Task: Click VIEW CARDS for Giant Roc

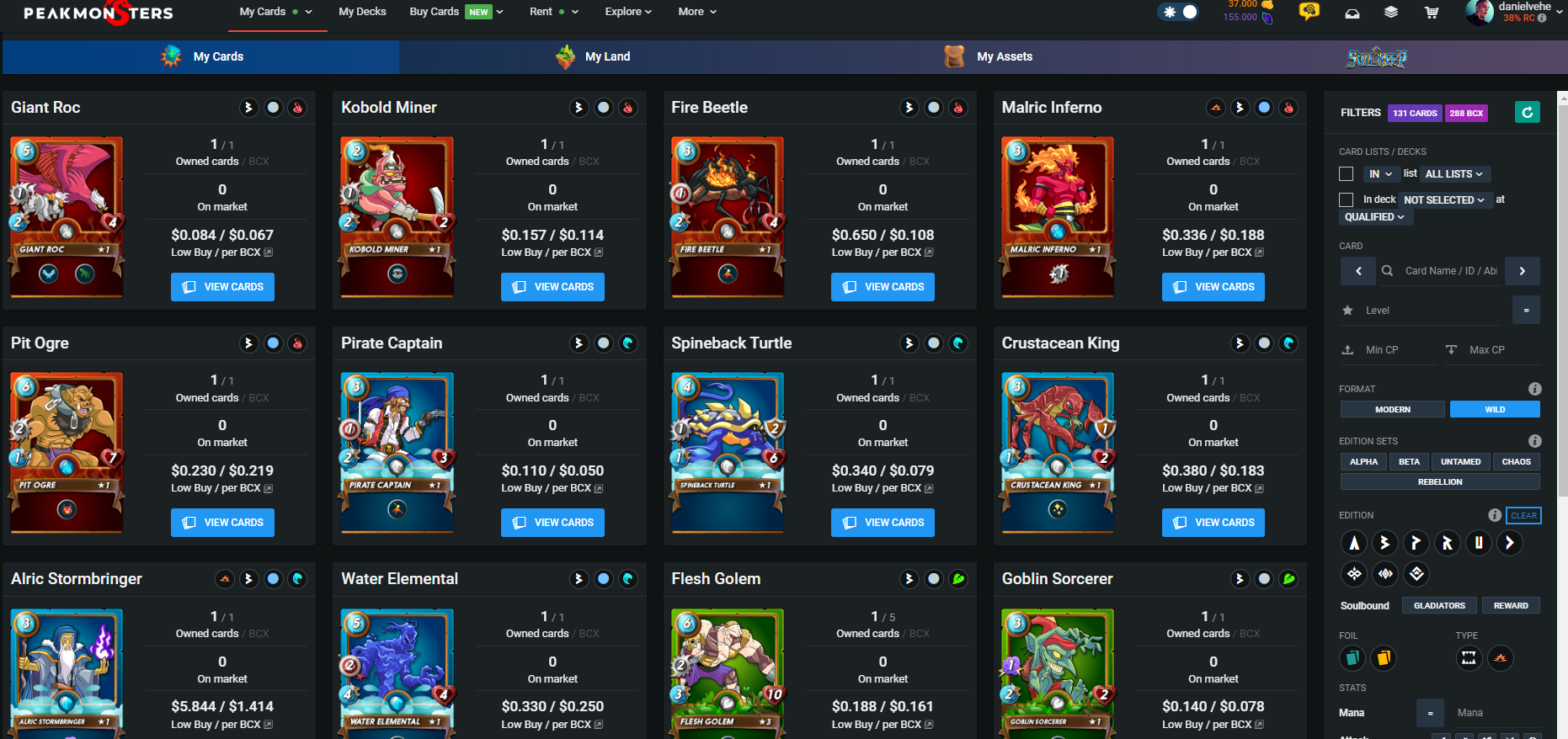Action: tap(222, 287)
